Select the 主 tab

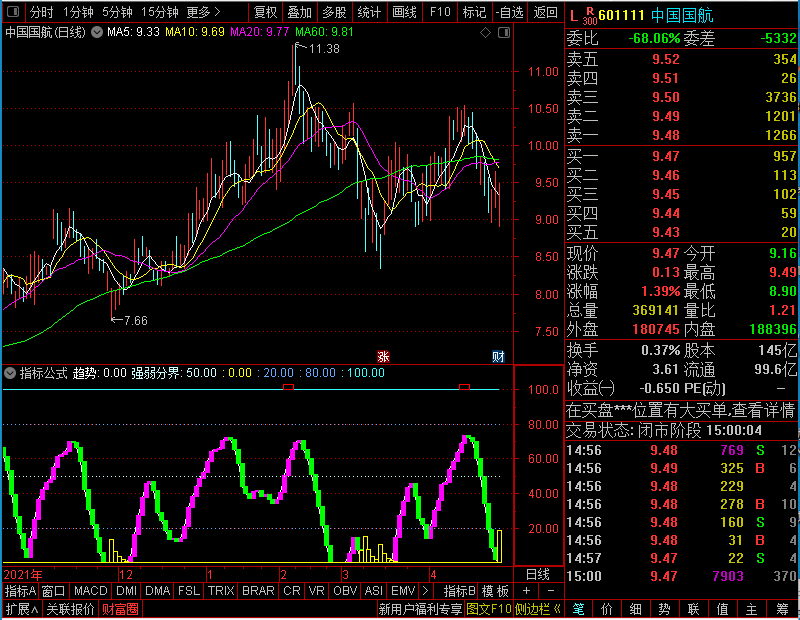pyautogui.click(x=752, y=609)
